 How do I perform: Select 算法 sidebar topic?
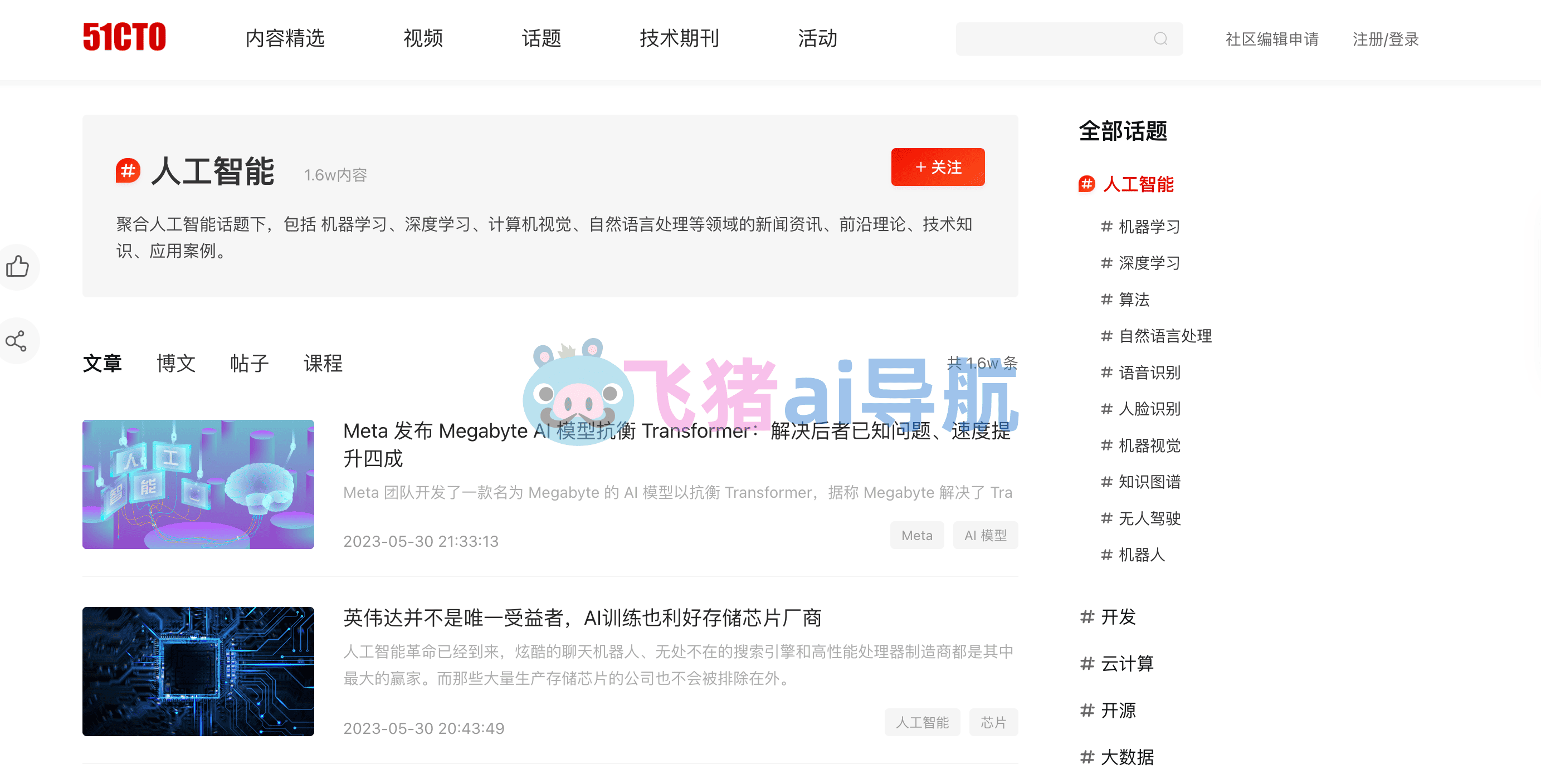pos(1134,300)
